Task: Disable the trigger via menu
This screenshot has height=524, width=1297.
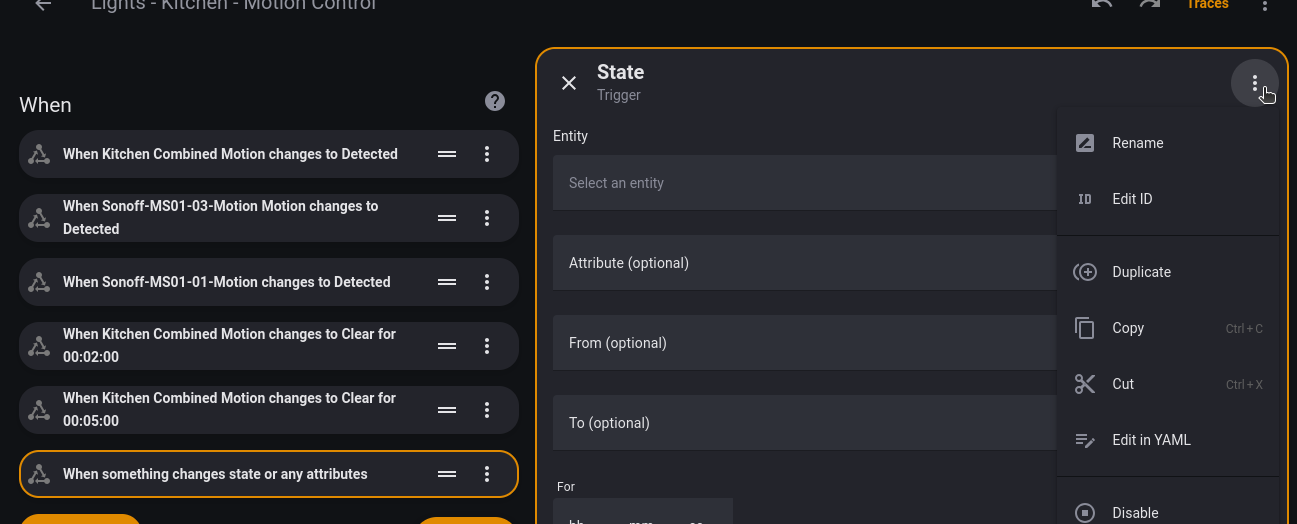Action: click(1135, 512)
